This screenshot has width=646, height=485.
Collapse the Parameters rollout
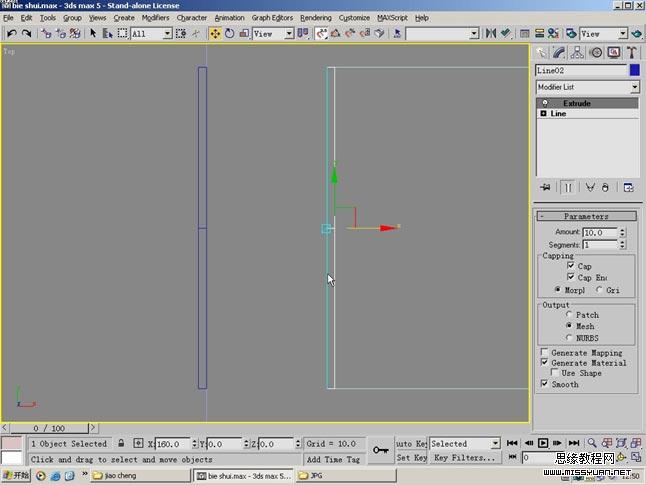(586, 216)
